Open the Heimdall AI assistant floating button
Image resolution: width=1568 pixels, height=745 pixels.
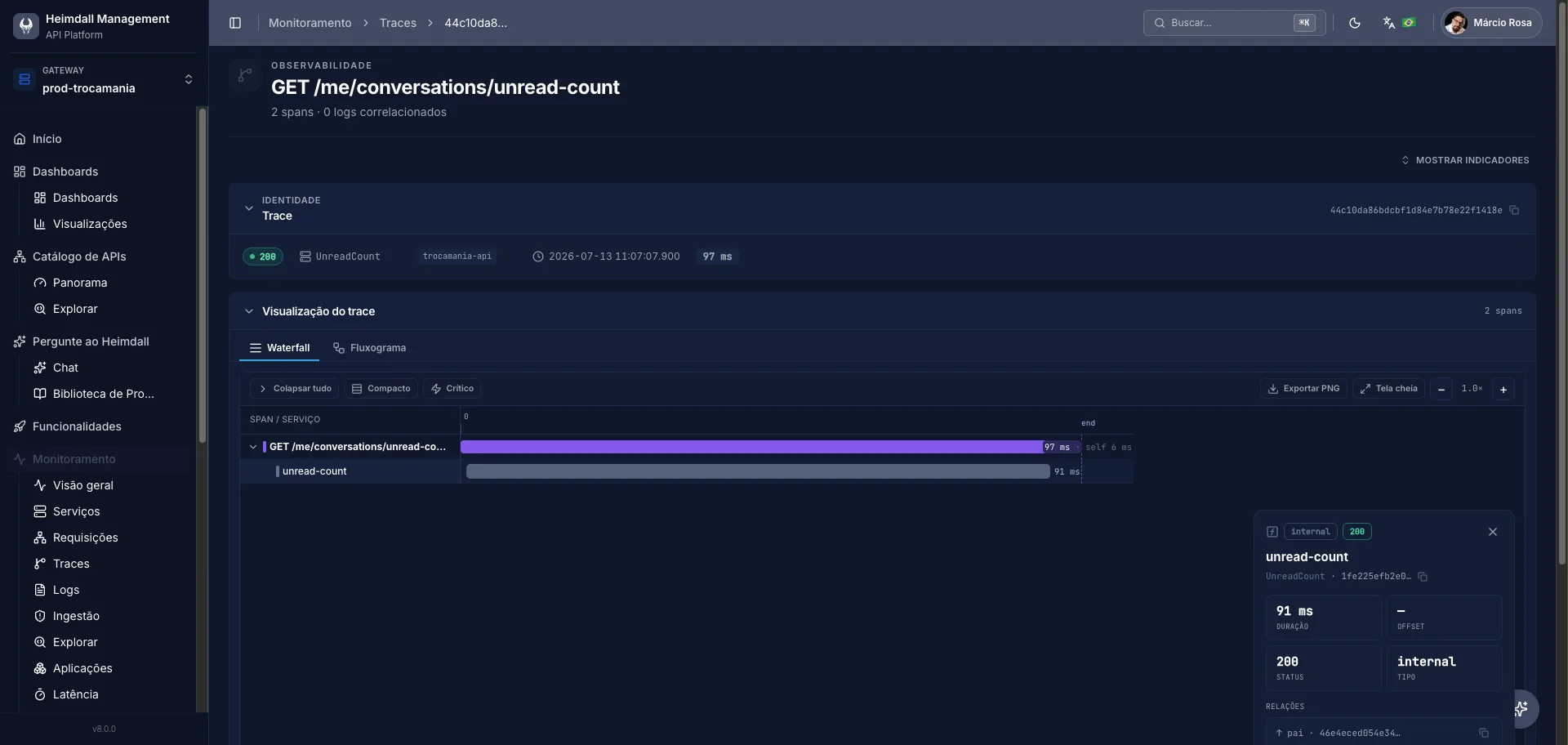coord(1521,709)
